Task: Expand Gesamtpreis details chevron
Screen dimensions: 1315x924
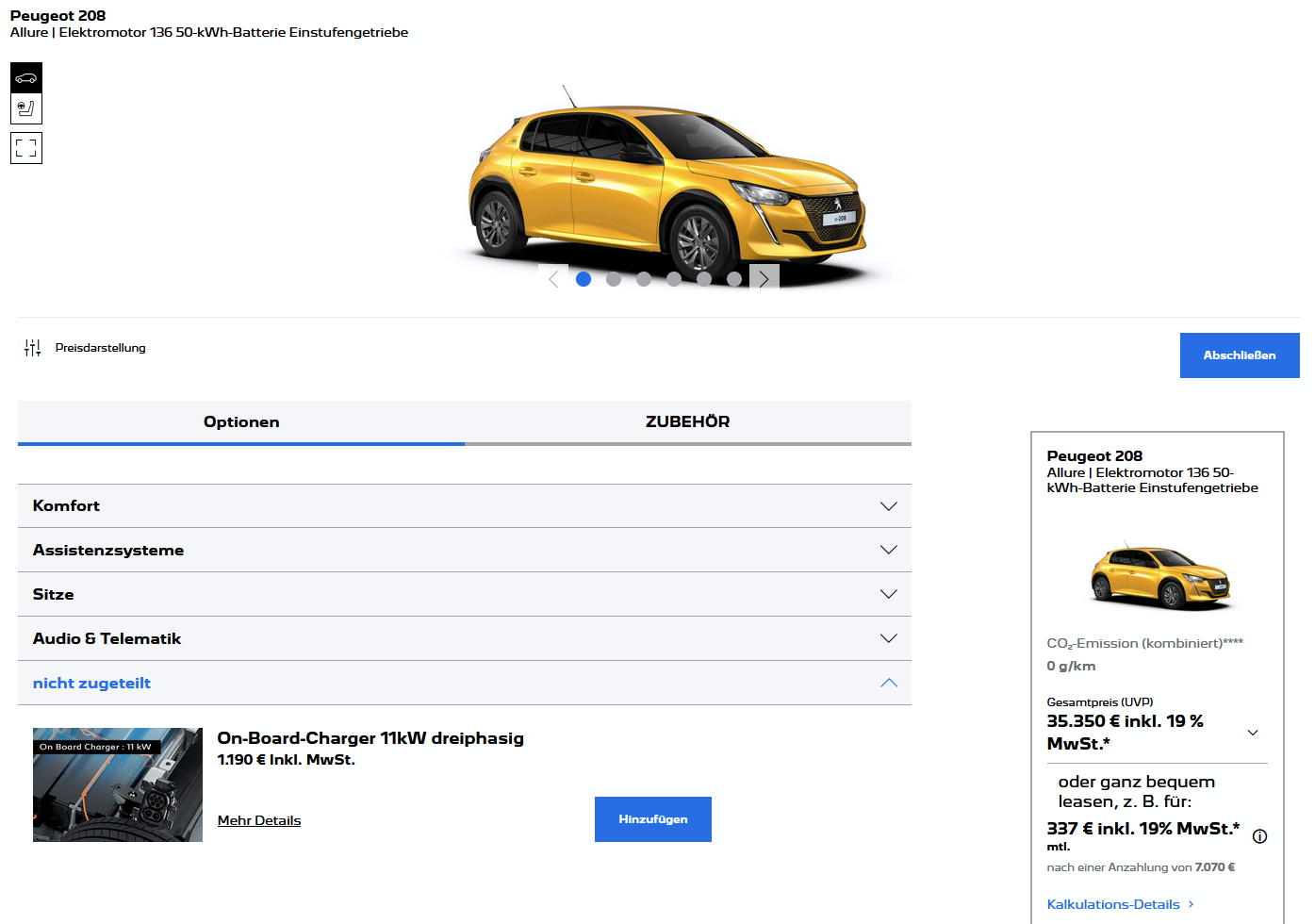Action: point(1253,733)
